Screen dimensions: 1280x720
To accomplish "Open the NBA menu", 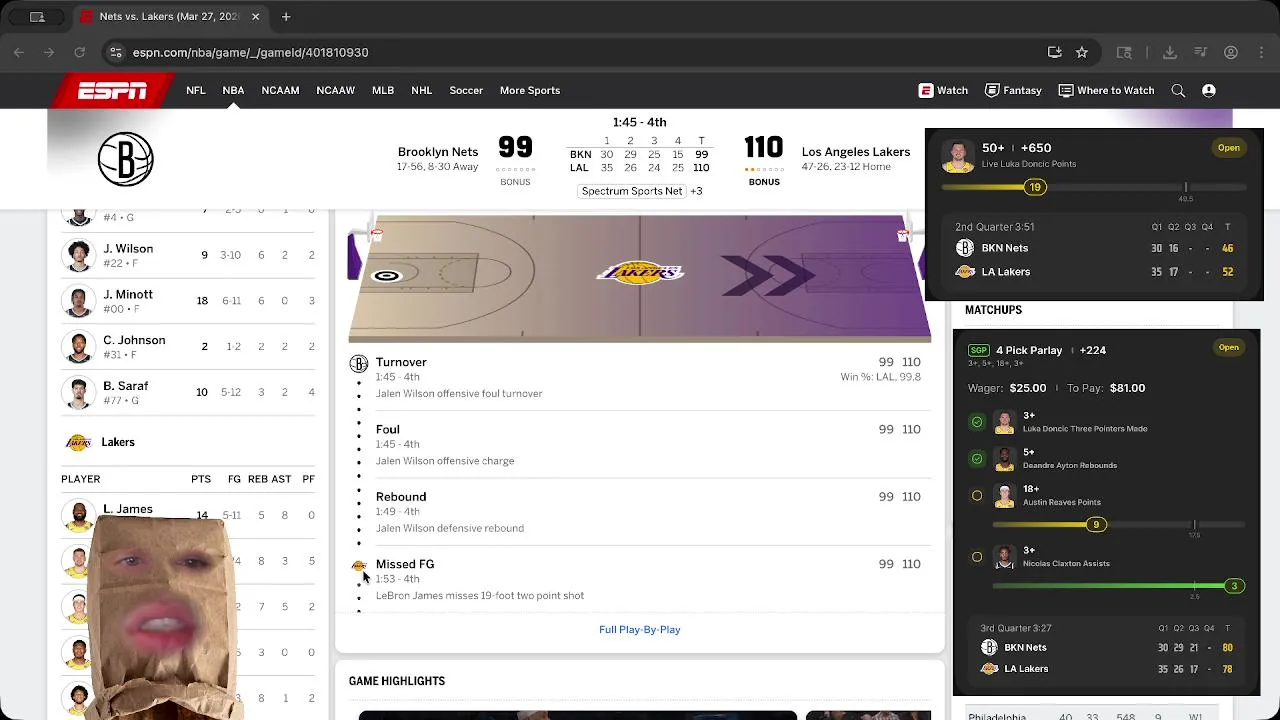I will (233, 90).
